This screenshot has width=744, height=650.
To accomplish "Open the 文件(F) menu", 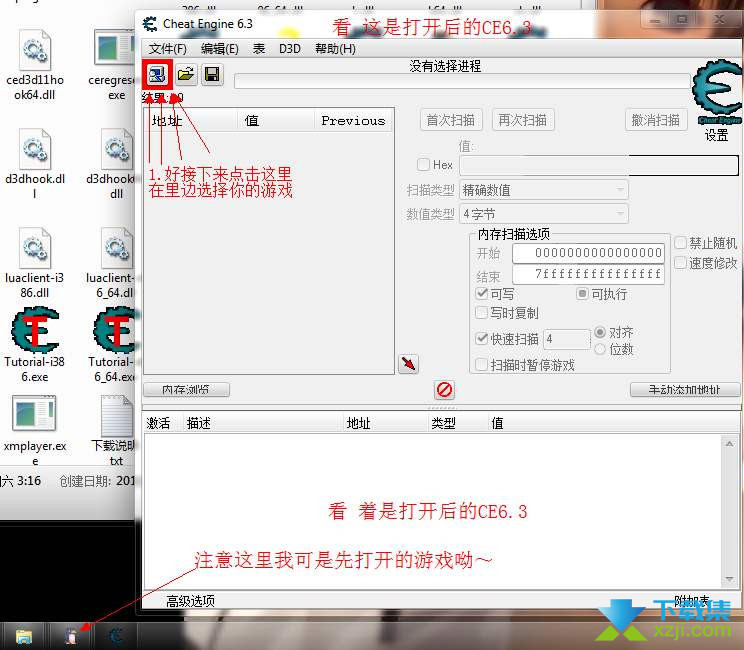I will pos(168,49).
